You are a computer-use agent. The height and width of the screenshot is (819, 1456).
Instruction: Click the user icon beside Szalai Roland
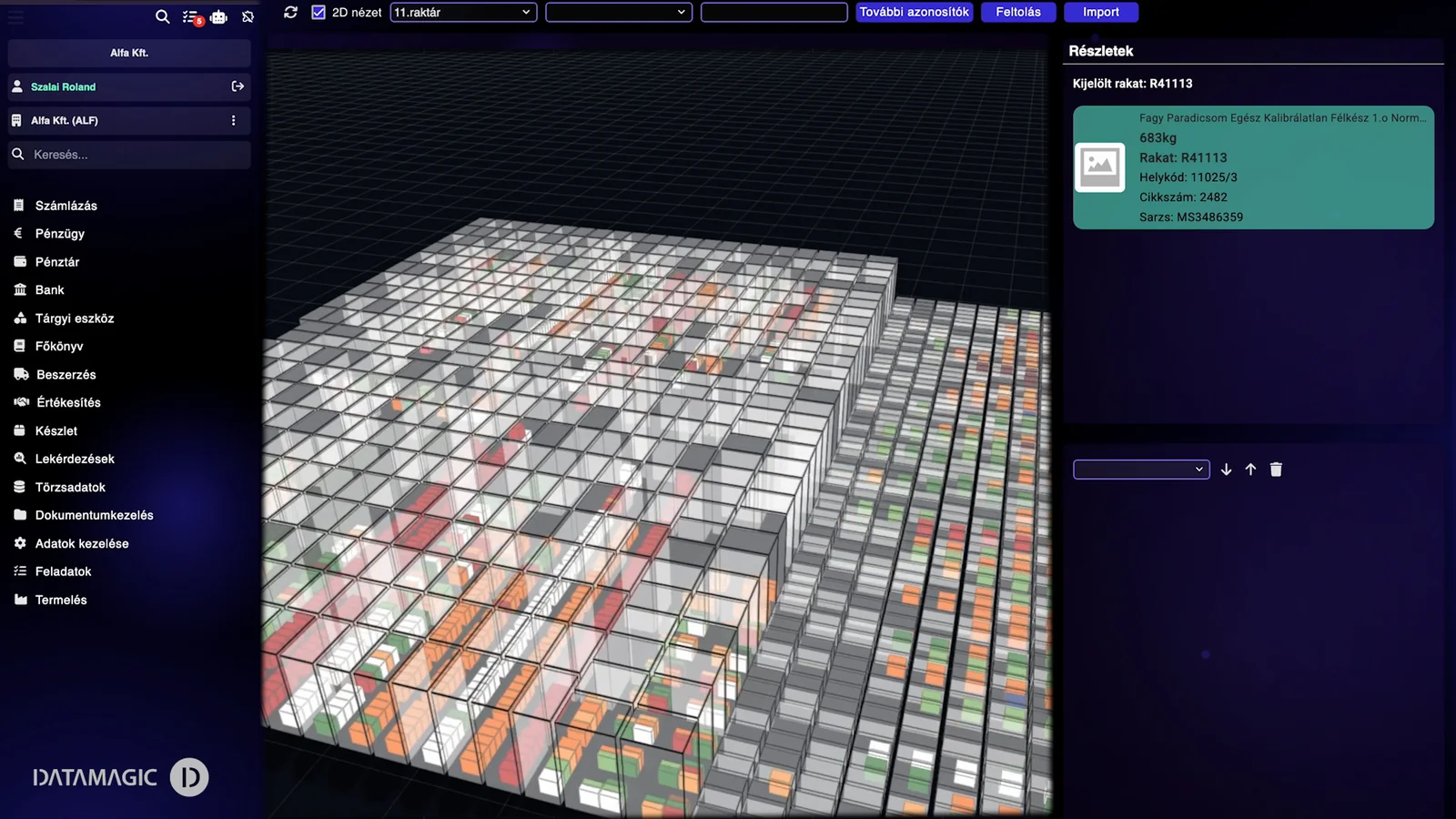click(x=16, y=86)
